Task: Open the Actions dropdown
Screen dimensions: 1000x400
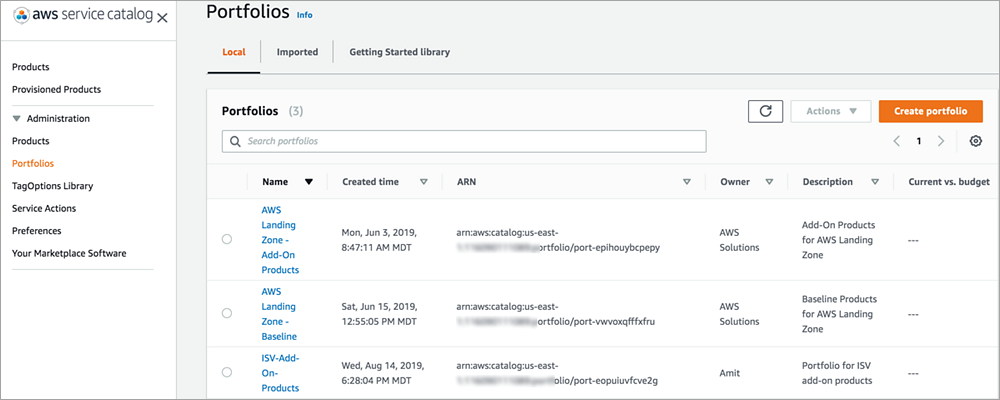Action: (831, 111)
